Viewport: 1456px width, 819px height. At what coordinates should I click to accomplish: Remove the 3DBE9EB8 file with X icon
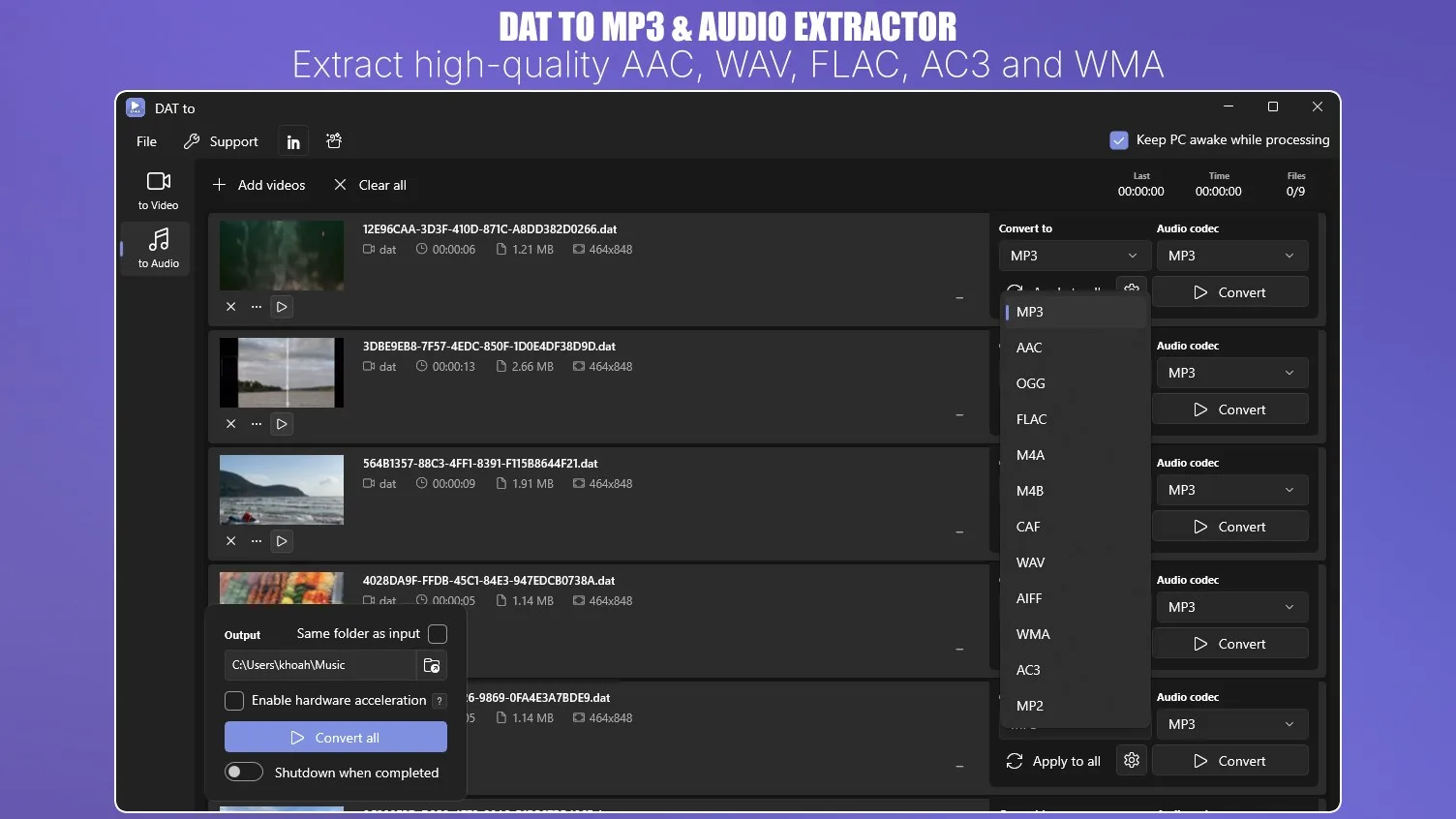coord(230,424)
